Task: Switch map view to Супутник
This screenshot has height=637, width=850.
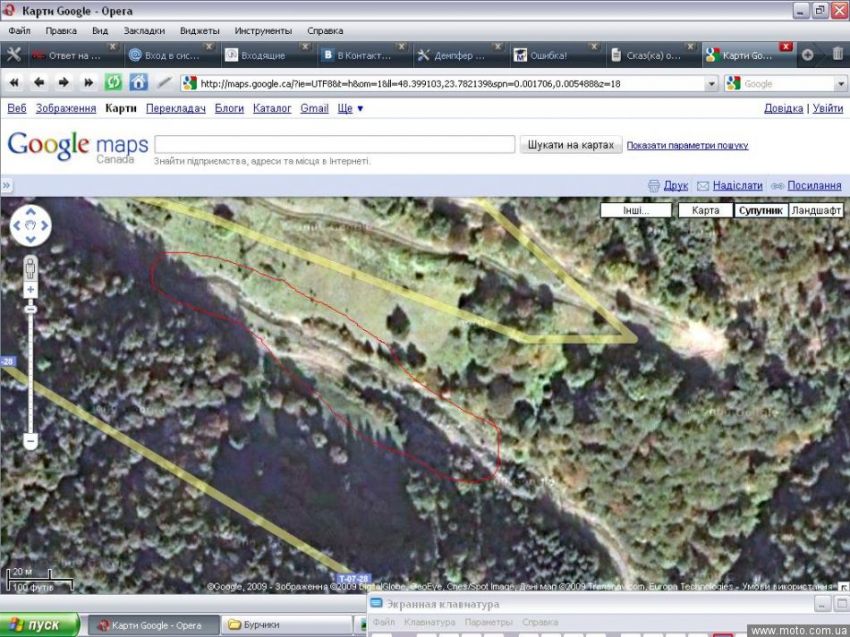Action: click(x=761, y=210)
